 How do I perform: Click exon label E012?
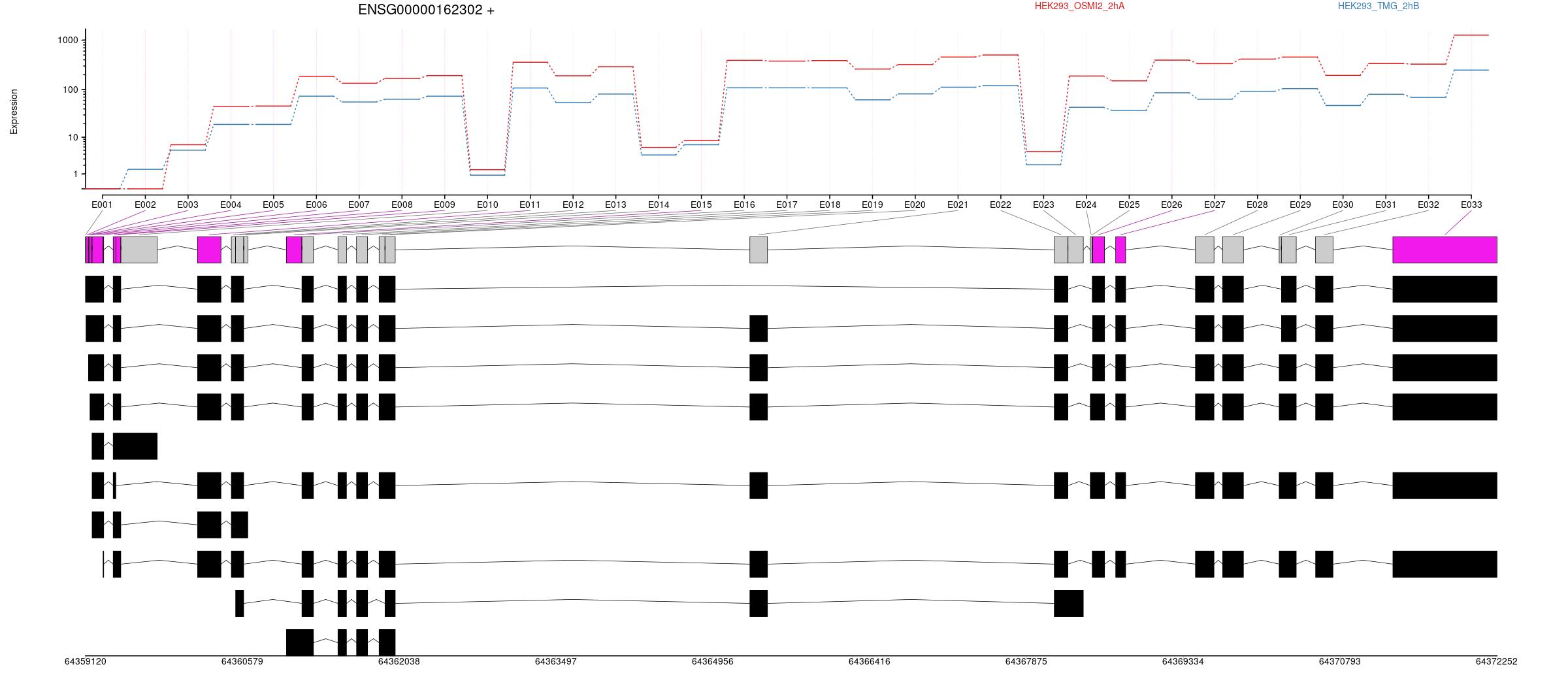tap(573, 205)
